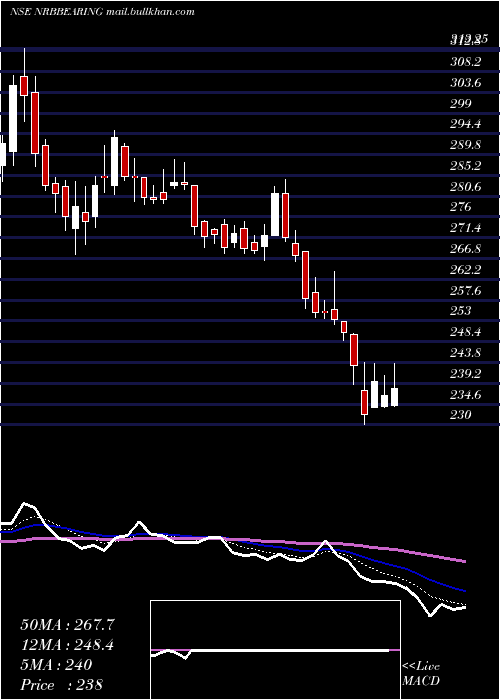The height and width of the screenshot is (700, 500).
Task: Click the 257.6 price axis label
Action: (x=465, y=291)
